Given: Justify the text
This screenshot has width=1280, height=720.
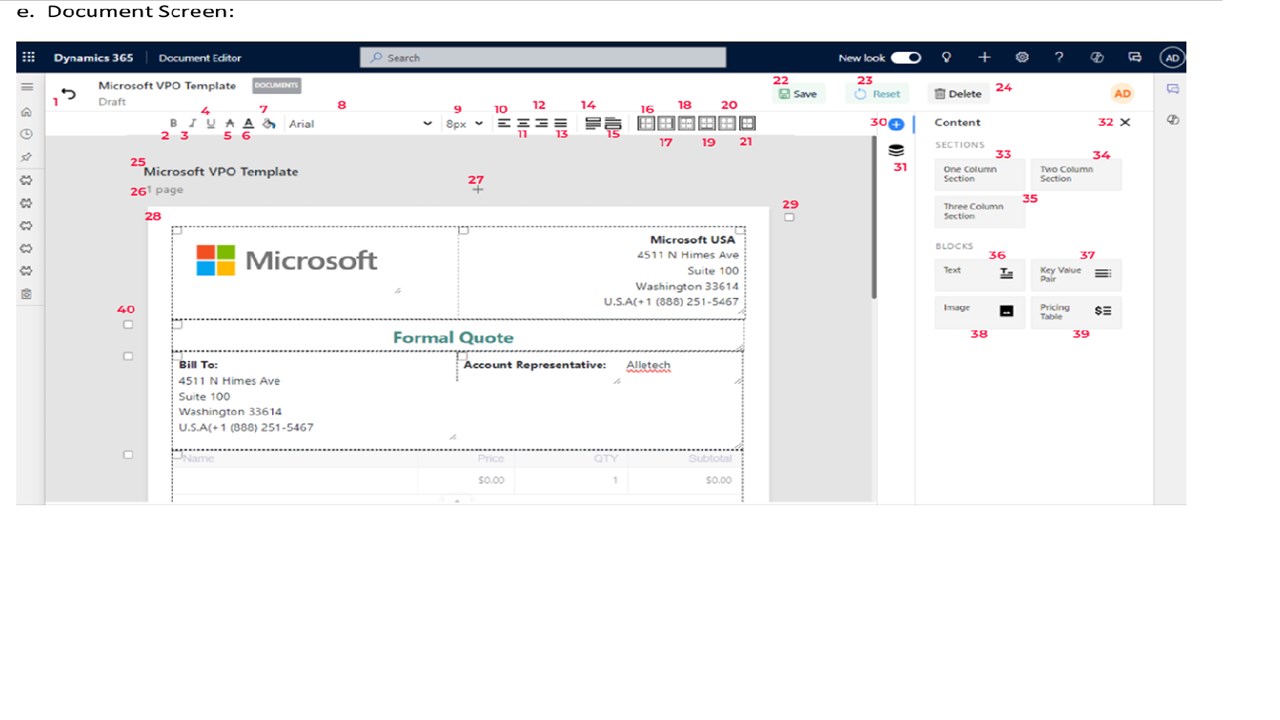Looking at the screenshot, I should [x=561, y=123].
